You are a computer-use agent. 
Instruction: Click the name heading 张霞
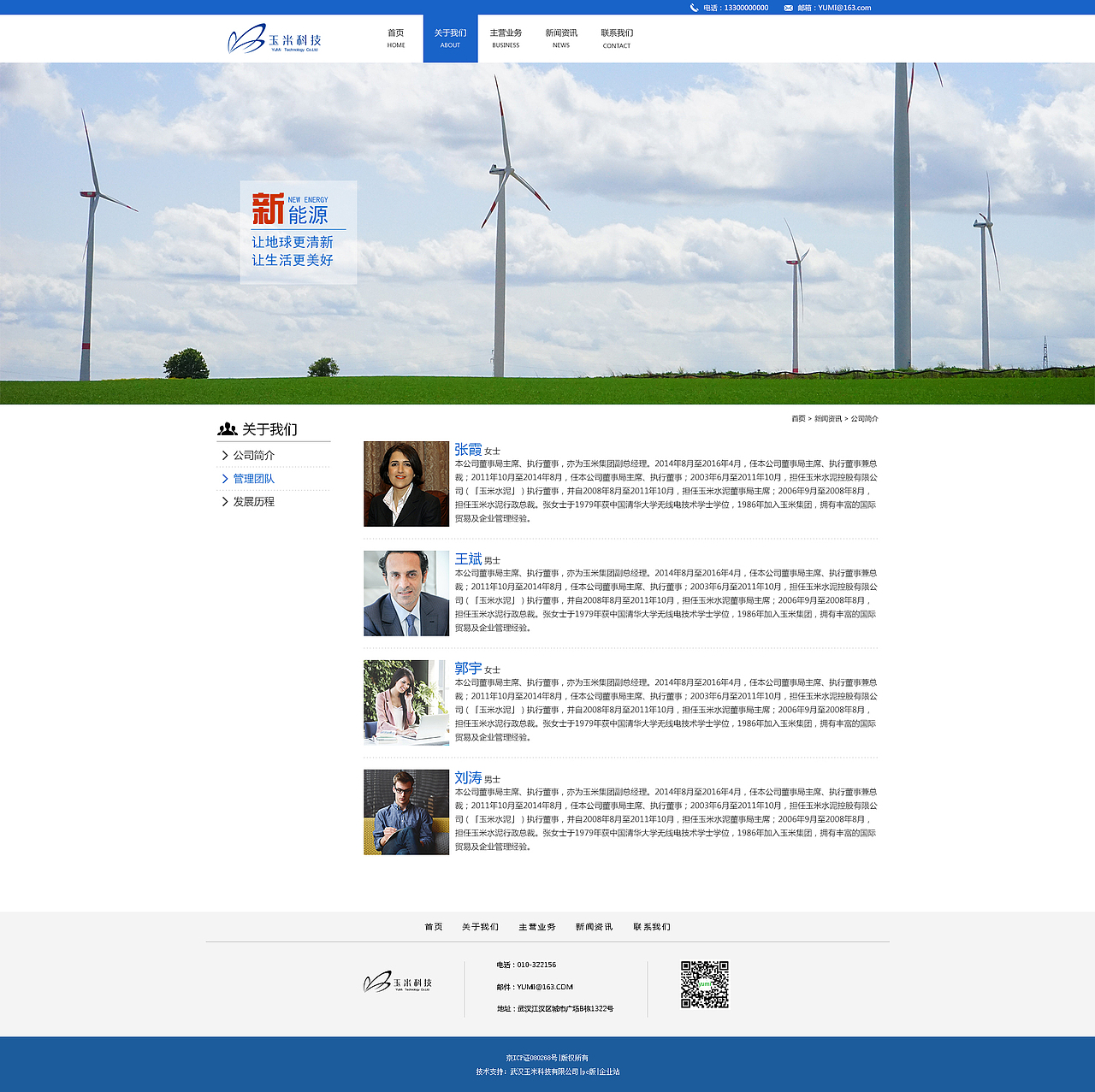pyautogui.click(x=468, y=450)
